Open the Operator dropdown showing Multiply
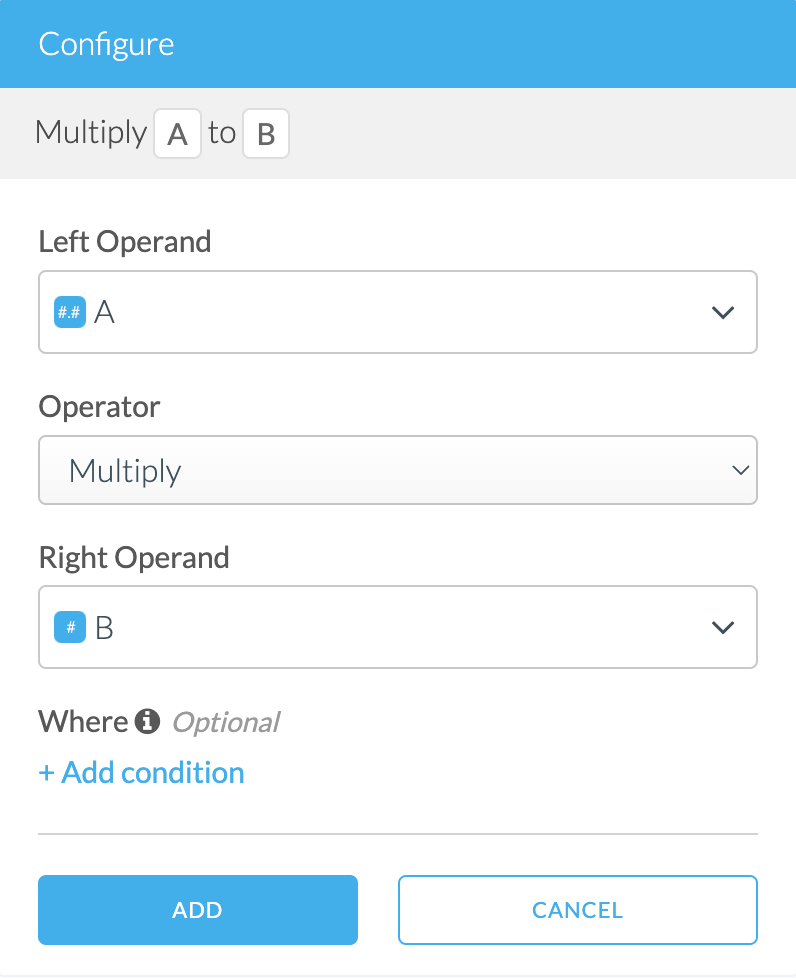 740,470
